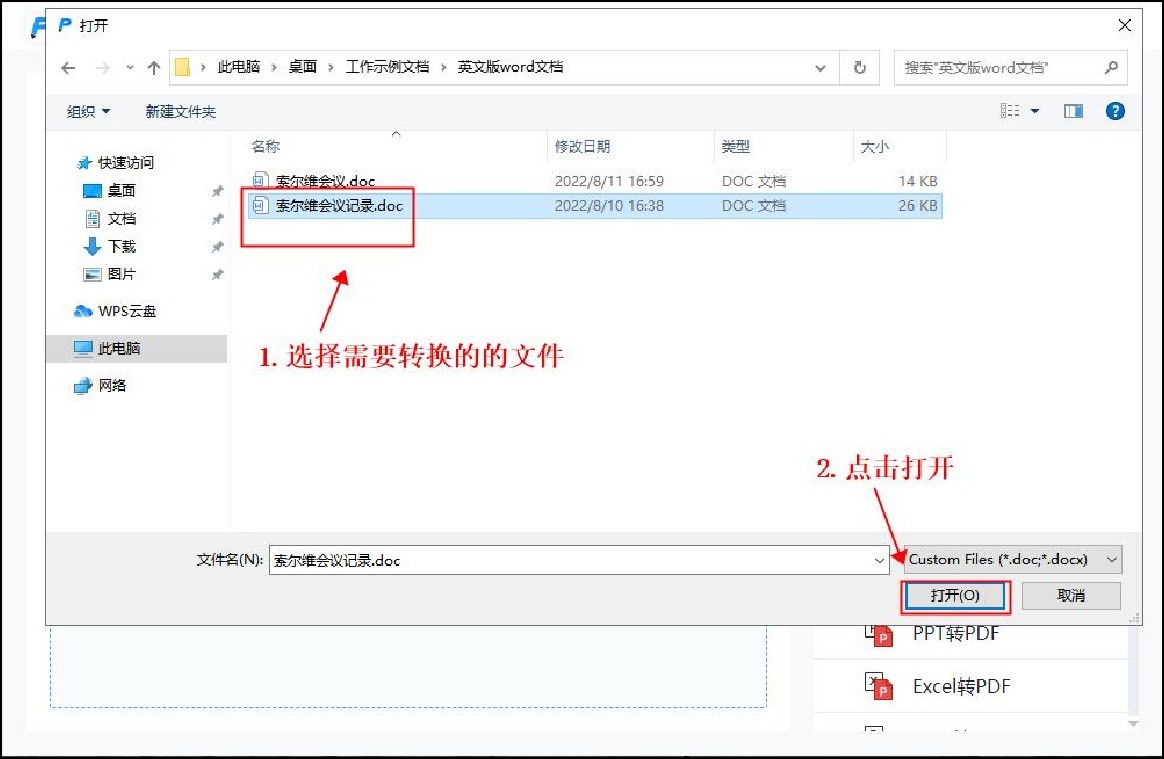This screenshot has width=1164, height=759.
Task: Show the preview pane icon
Action: tap(1073, 111)
